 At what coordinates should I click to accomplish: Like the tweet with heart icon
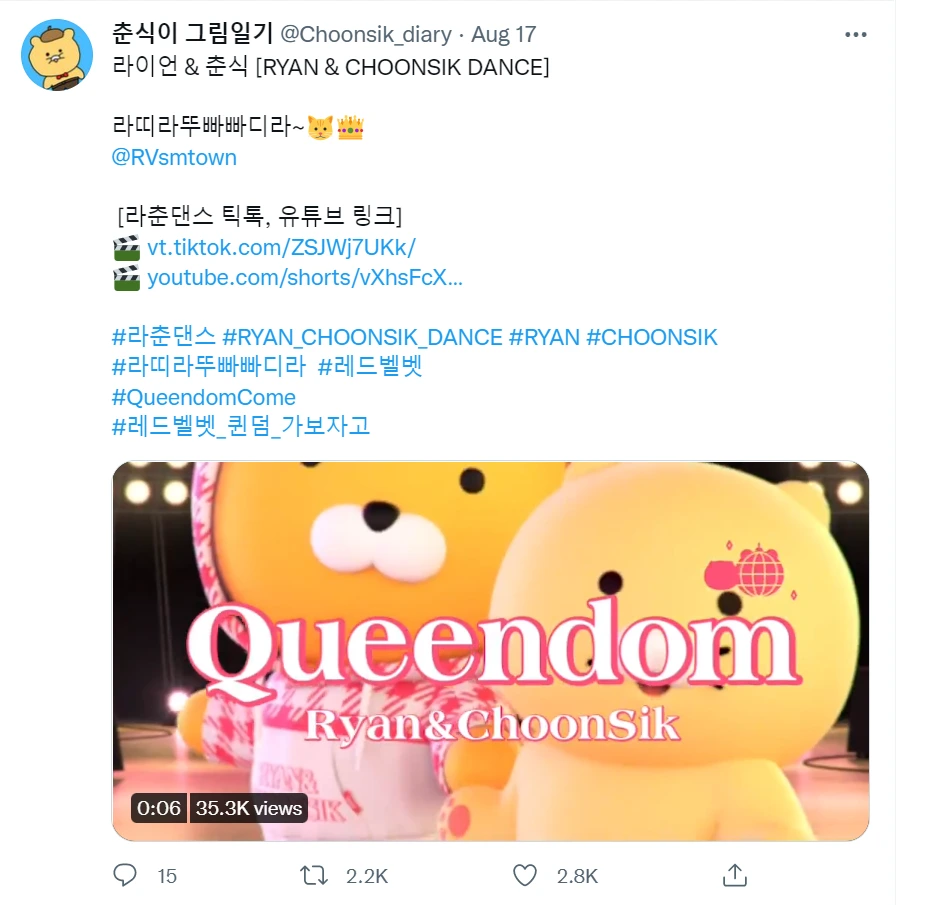tap(524, 875)
